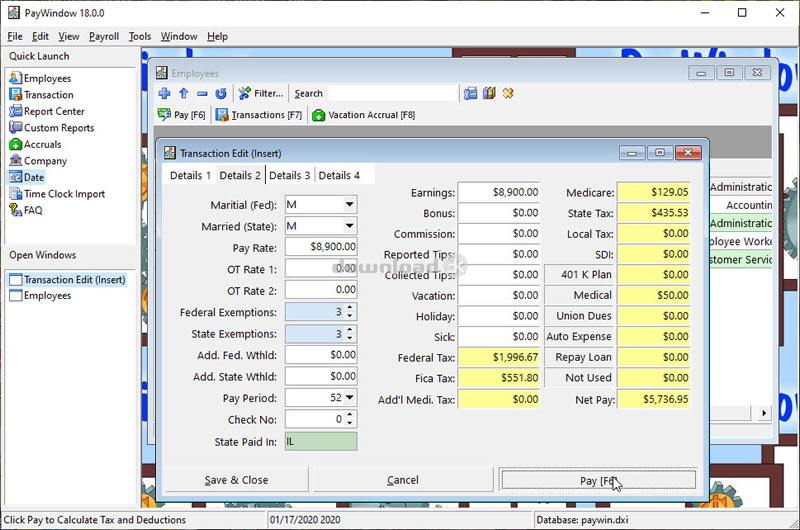Click the books icon in Employees toolbar
This screenshot has height=530, width=800.
489,93
